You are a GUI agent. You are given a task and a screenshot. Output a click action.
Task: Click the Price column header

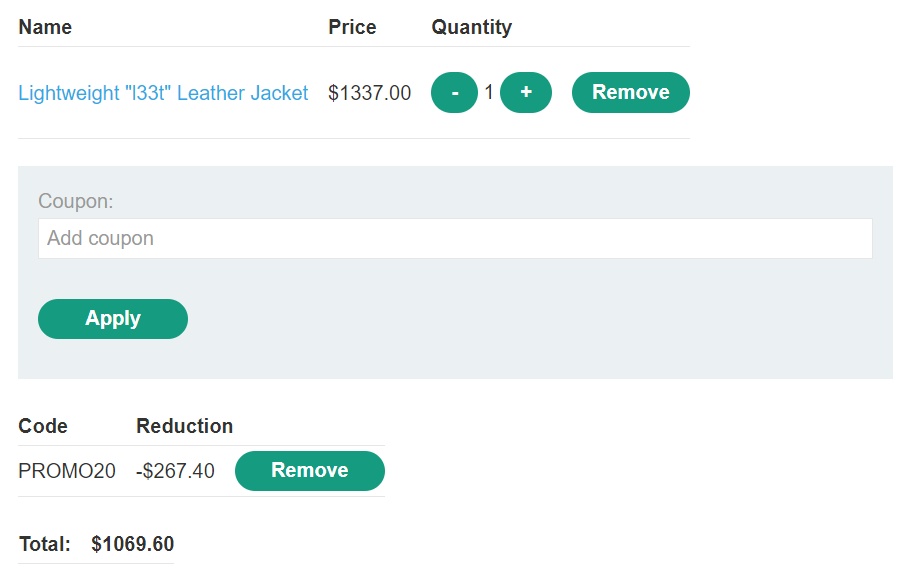[x=352, y=27]
